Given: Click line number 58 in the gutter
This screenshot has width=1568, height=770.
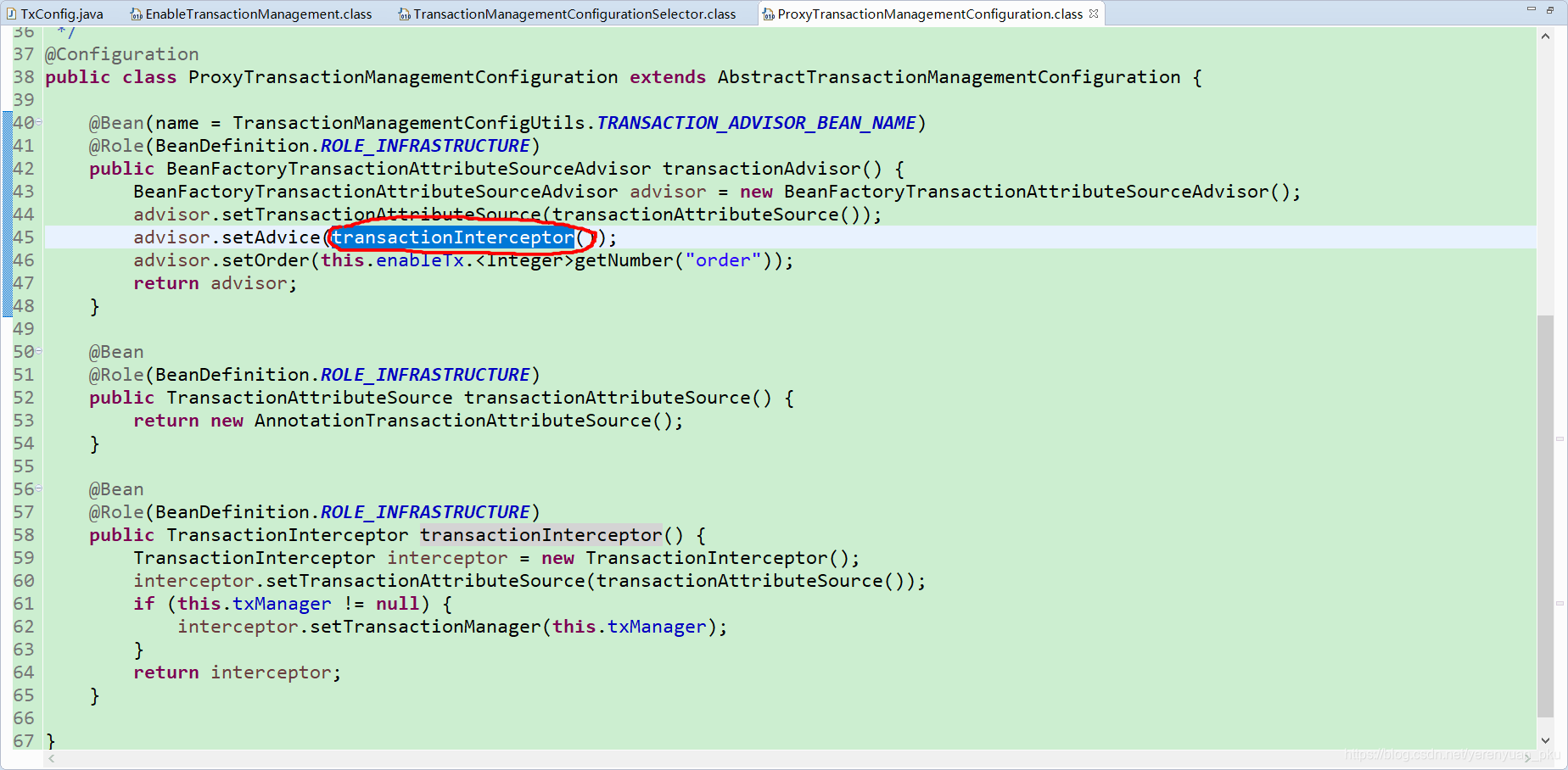Looking at the screenshot, I should [24, 535].
